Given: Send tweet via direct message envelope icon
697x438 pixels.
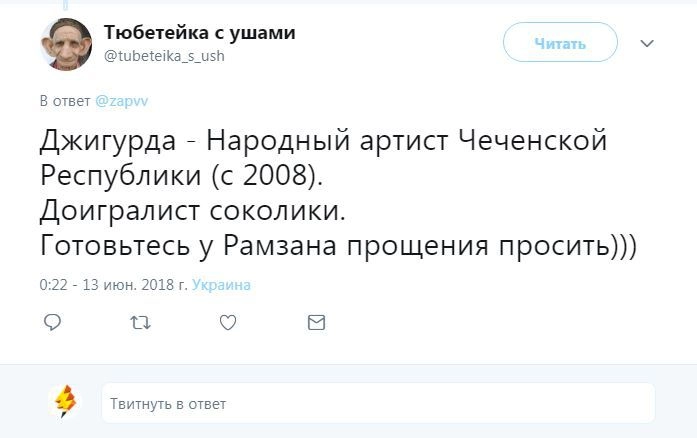Looking at the screenshot, I should [x=316, y=322].
